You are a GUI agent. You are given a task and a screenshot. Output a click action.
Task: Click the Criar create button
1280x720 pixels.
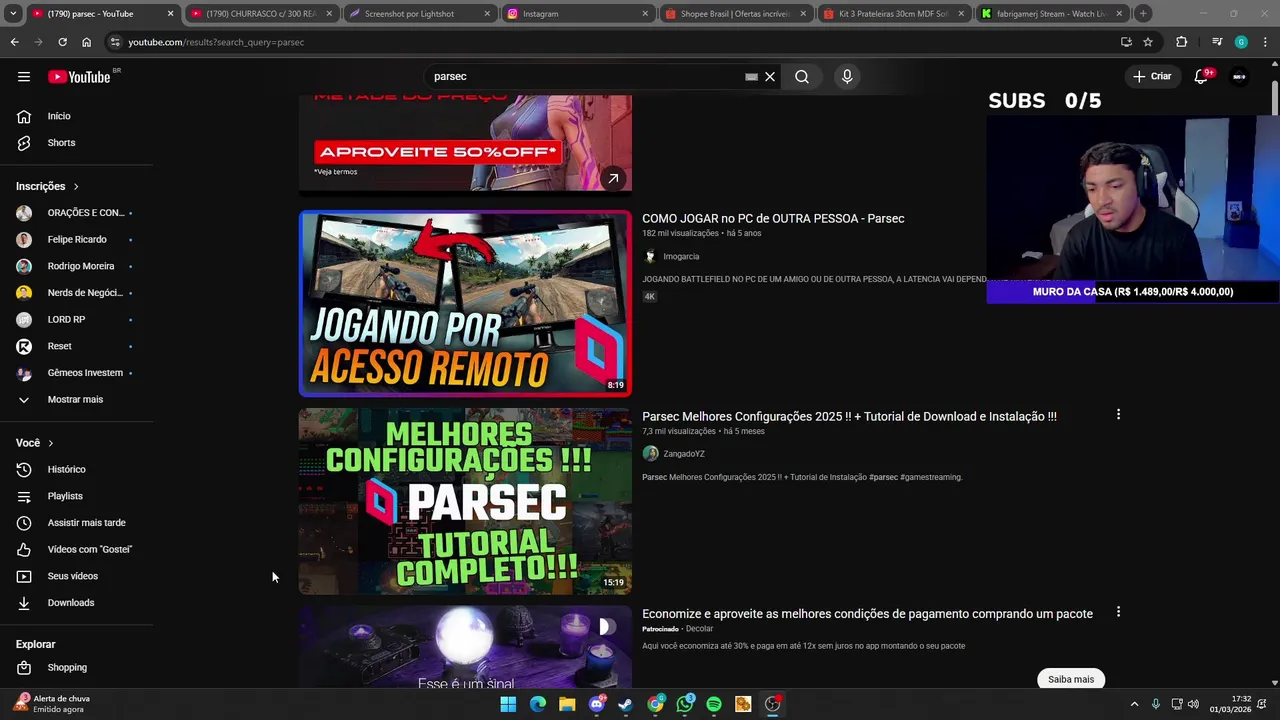point(1151,76)
